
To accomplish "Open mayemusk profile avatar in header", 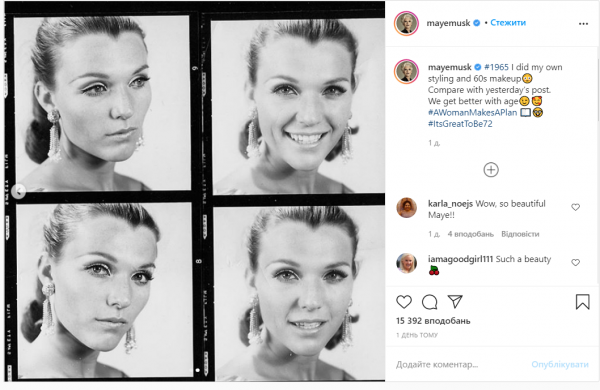I will [406, 23].
